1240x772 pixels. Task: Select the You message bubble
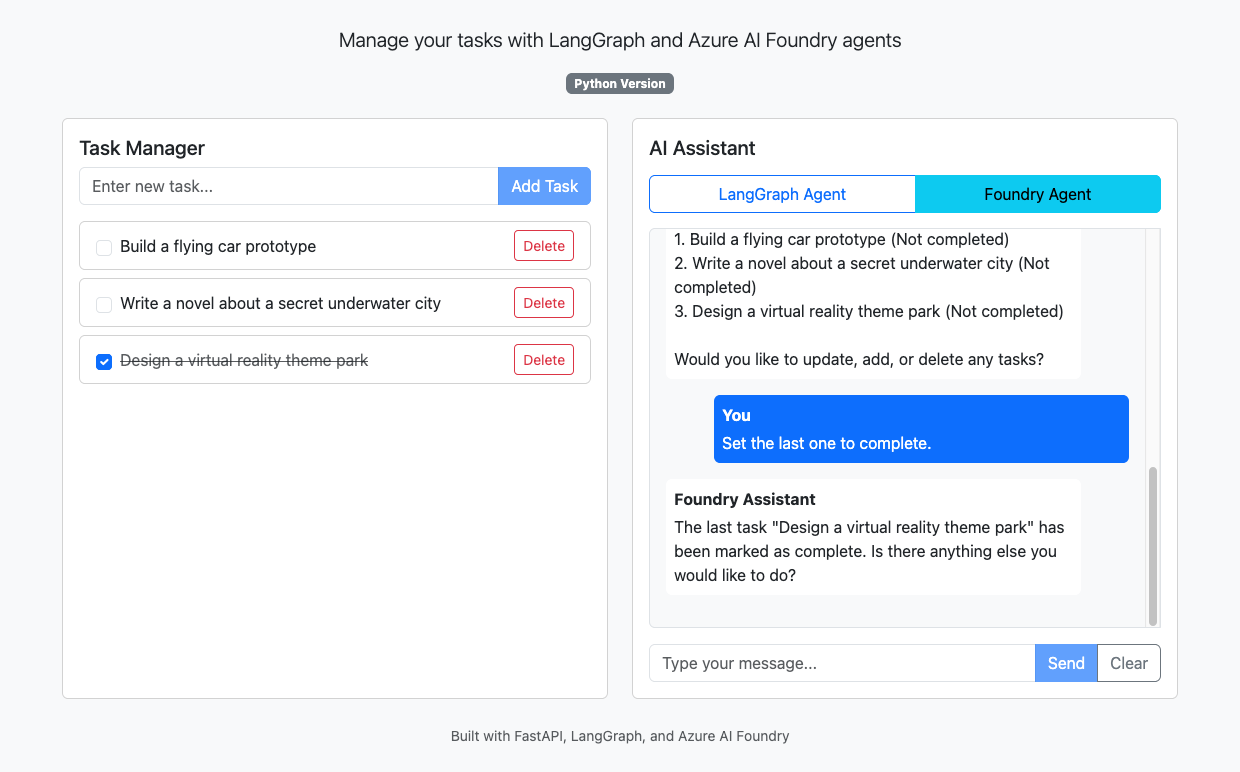click(920, 429)
